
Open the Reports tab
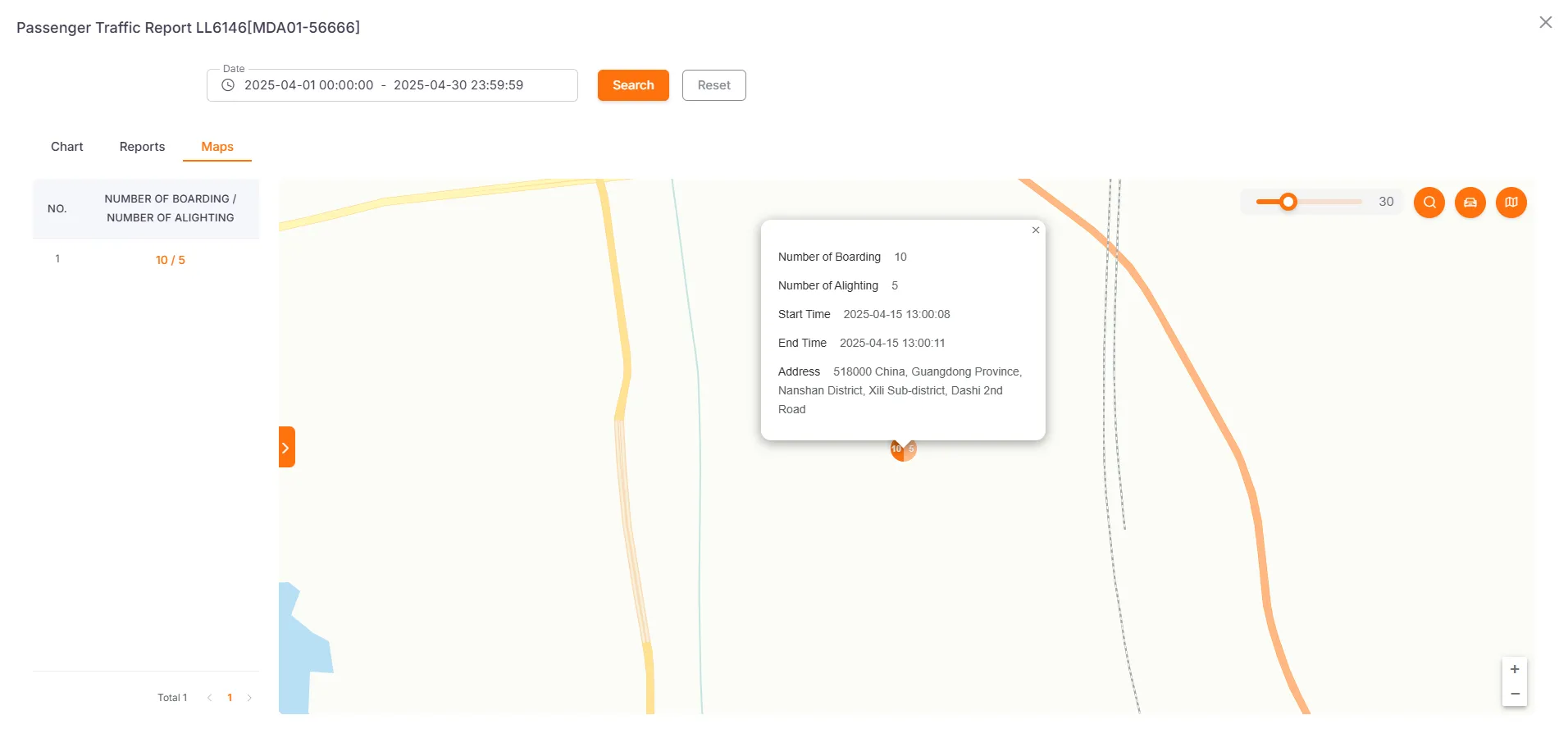tap(142, 146)
